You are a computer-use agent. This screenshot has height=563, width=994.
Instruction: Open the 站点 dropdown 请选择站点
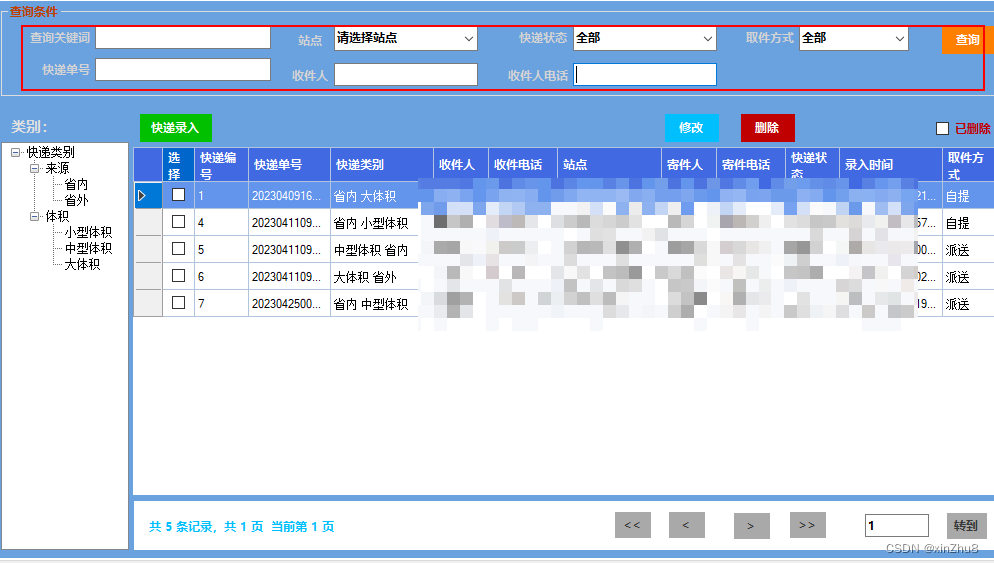pyautogui.click(x=406, y=38)
